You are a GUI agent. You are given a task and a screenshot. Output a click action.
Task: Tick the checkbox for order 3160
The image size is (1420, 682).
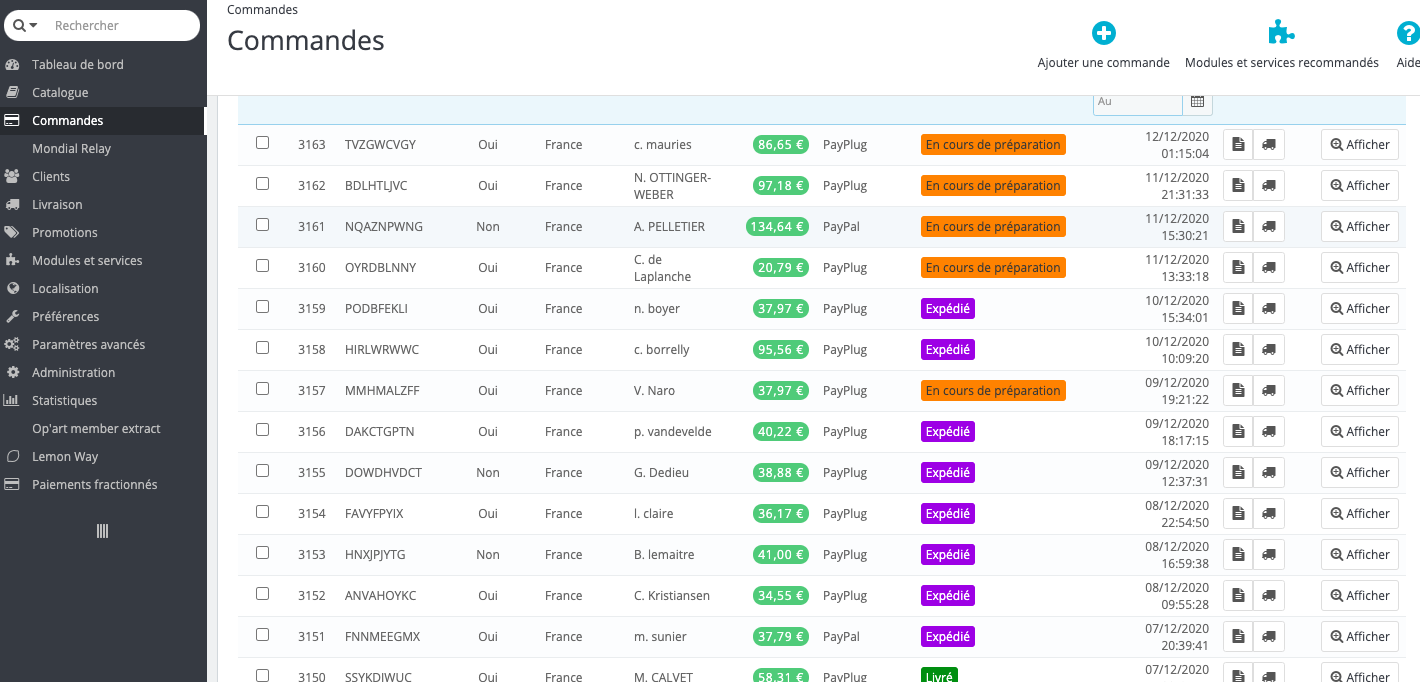pos(262,266)
